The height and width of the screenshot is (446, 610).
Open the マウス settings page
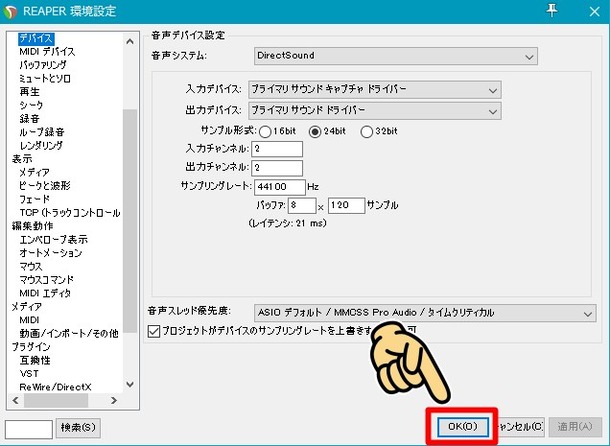31,267
